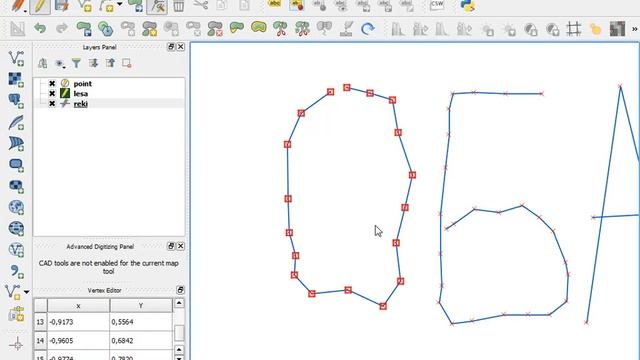Click topmost vertex of the selected polygon

347,87
